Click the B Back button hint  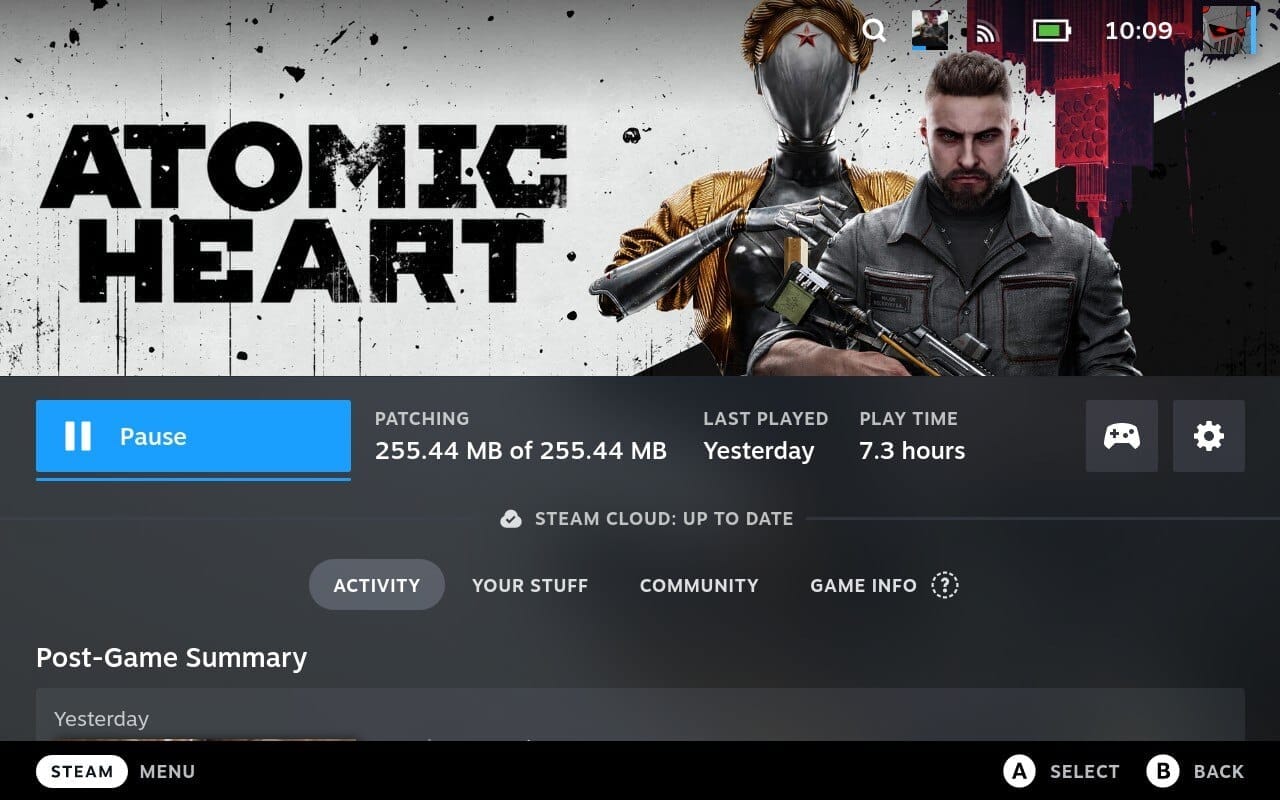tap(1195, 771)
